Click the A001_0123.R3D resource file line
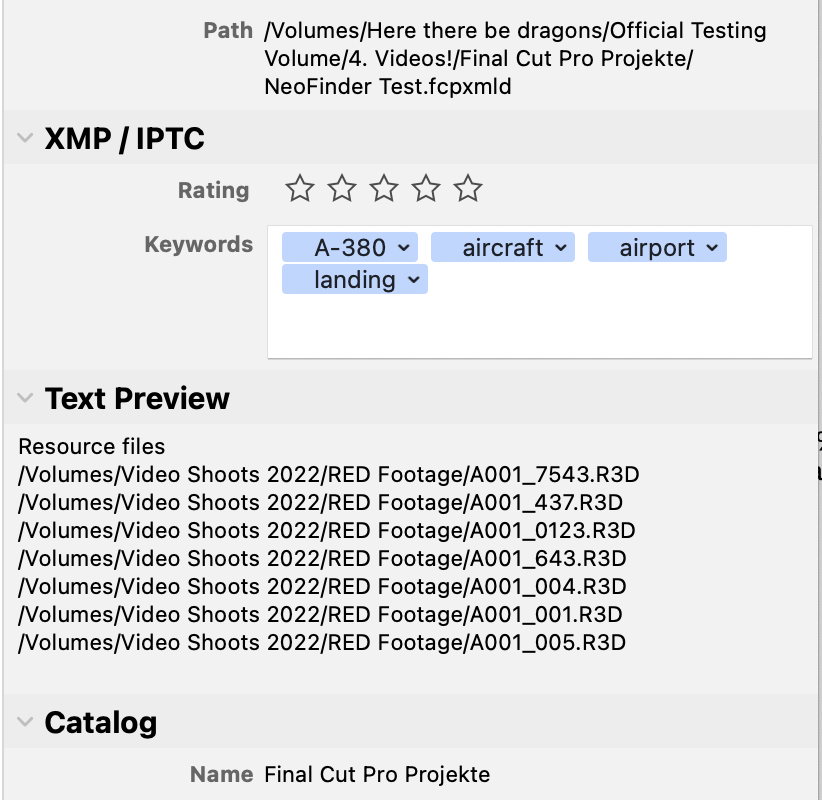The image size is (822, 800). (x=327, y=531)
